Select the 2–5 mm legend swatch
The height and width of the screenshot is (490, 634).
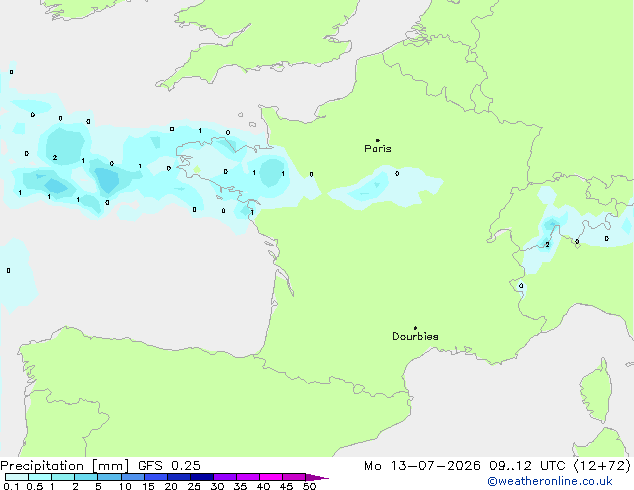(86, 477)
